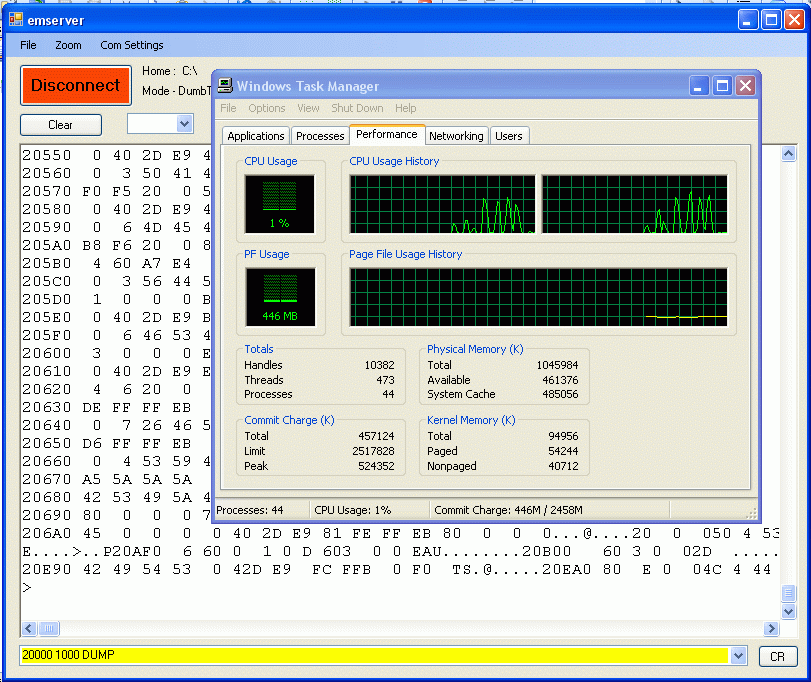Switch to the Applications tab
The image size is (811, 682).
[256, 136]
